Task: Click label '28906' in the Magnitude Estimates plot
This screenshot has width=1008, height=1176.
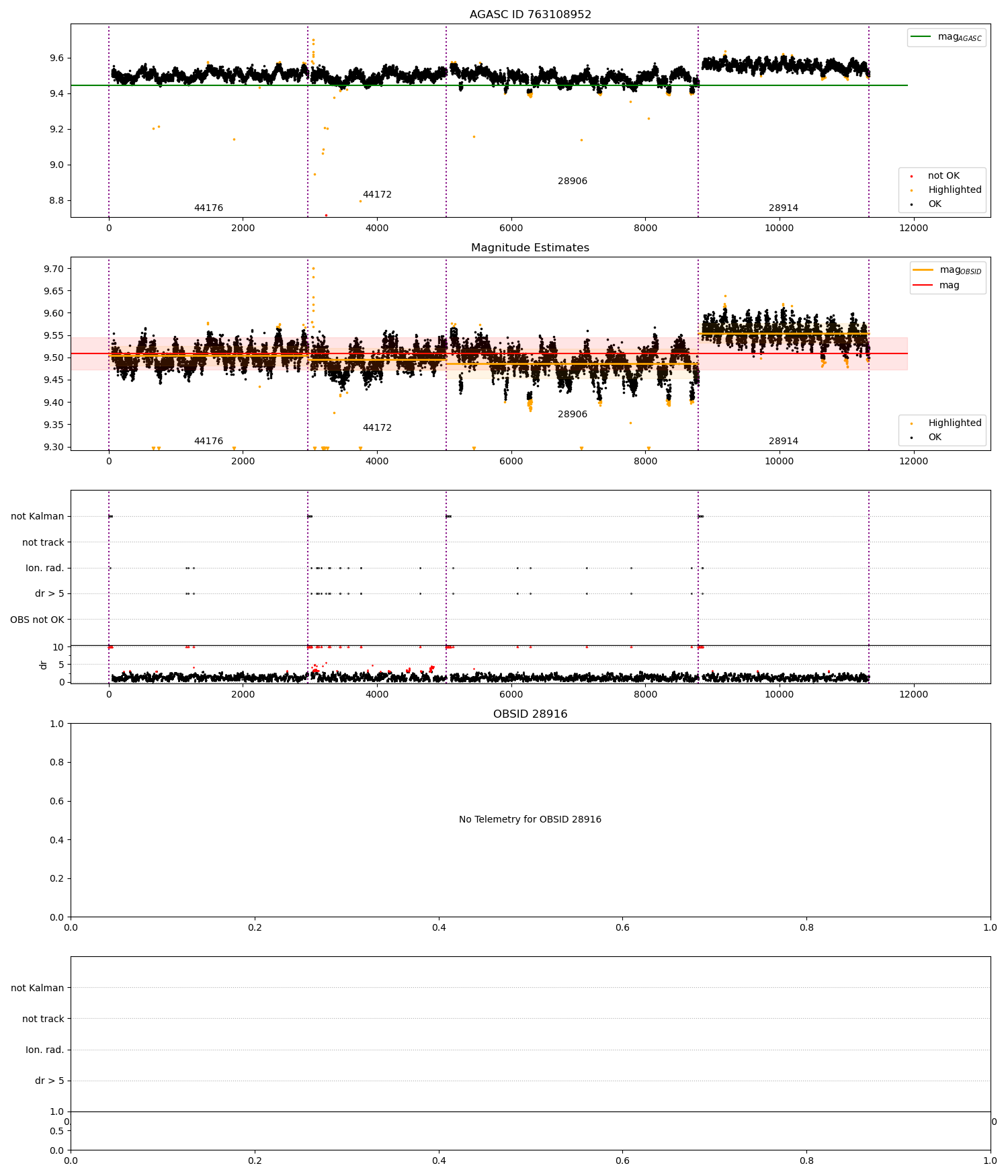Action: (573, 415)
